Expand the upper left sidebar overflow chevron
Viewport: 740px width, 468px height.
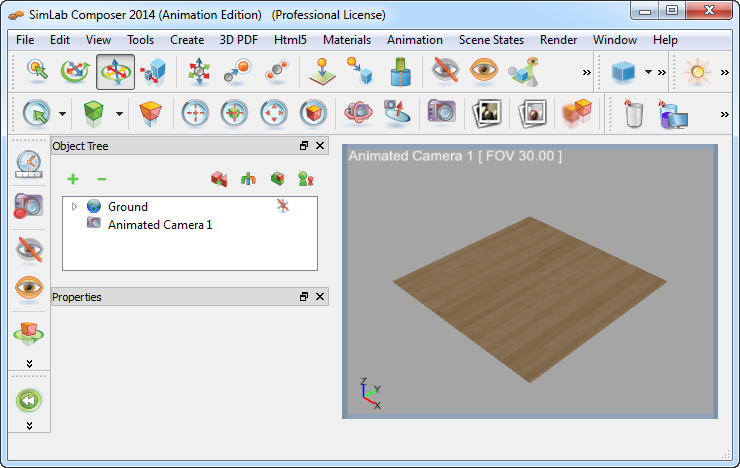(29, 364)
